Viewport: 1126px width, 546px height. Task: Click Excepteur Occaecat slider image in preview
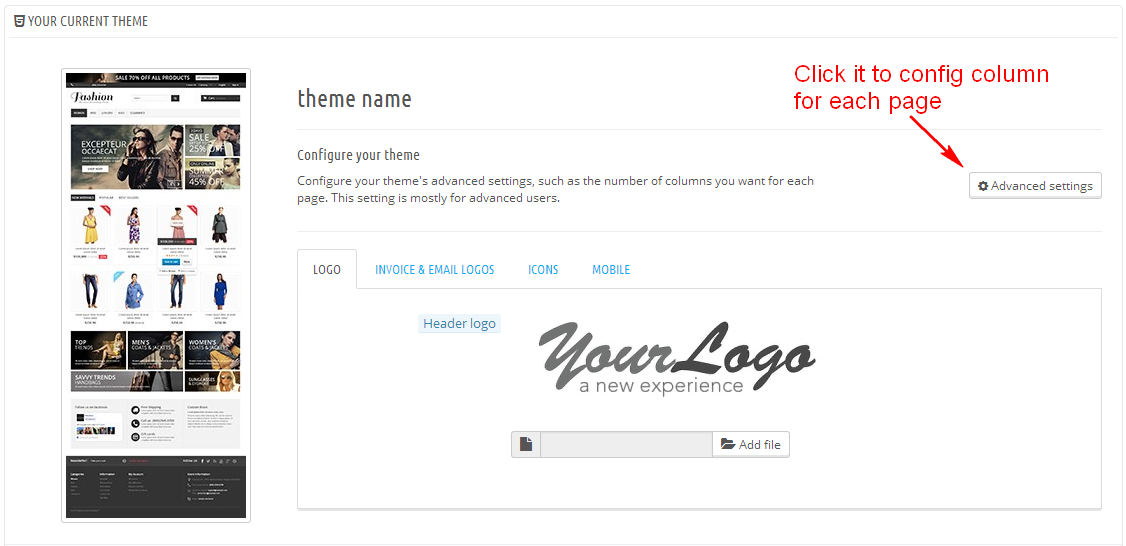point(128,157)
